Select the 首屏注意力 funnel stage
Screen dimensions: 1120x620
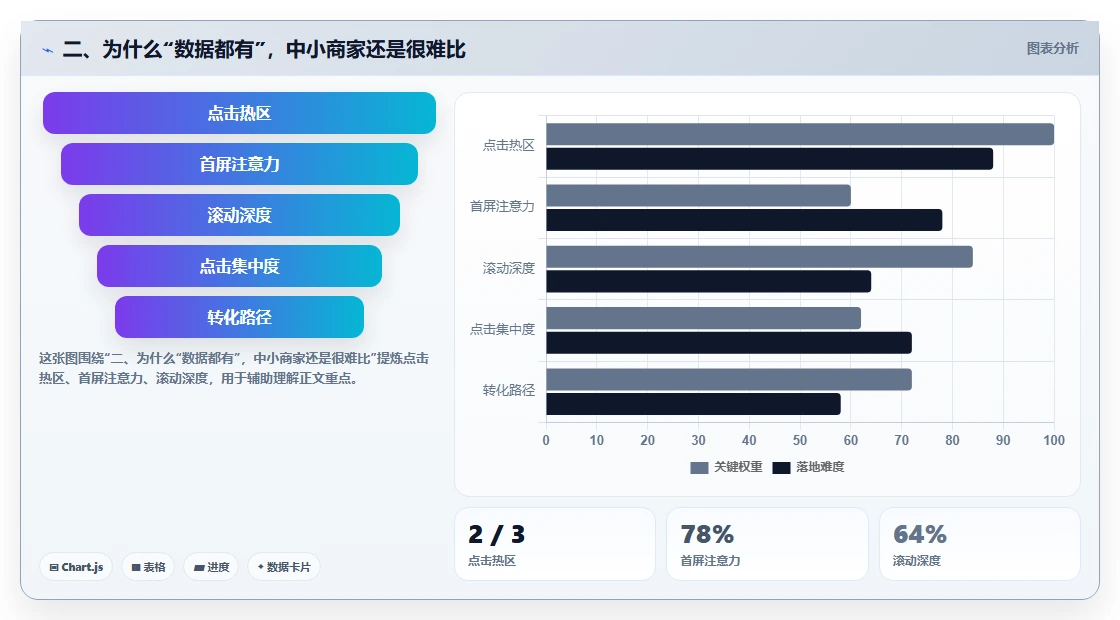pos(239,164)
